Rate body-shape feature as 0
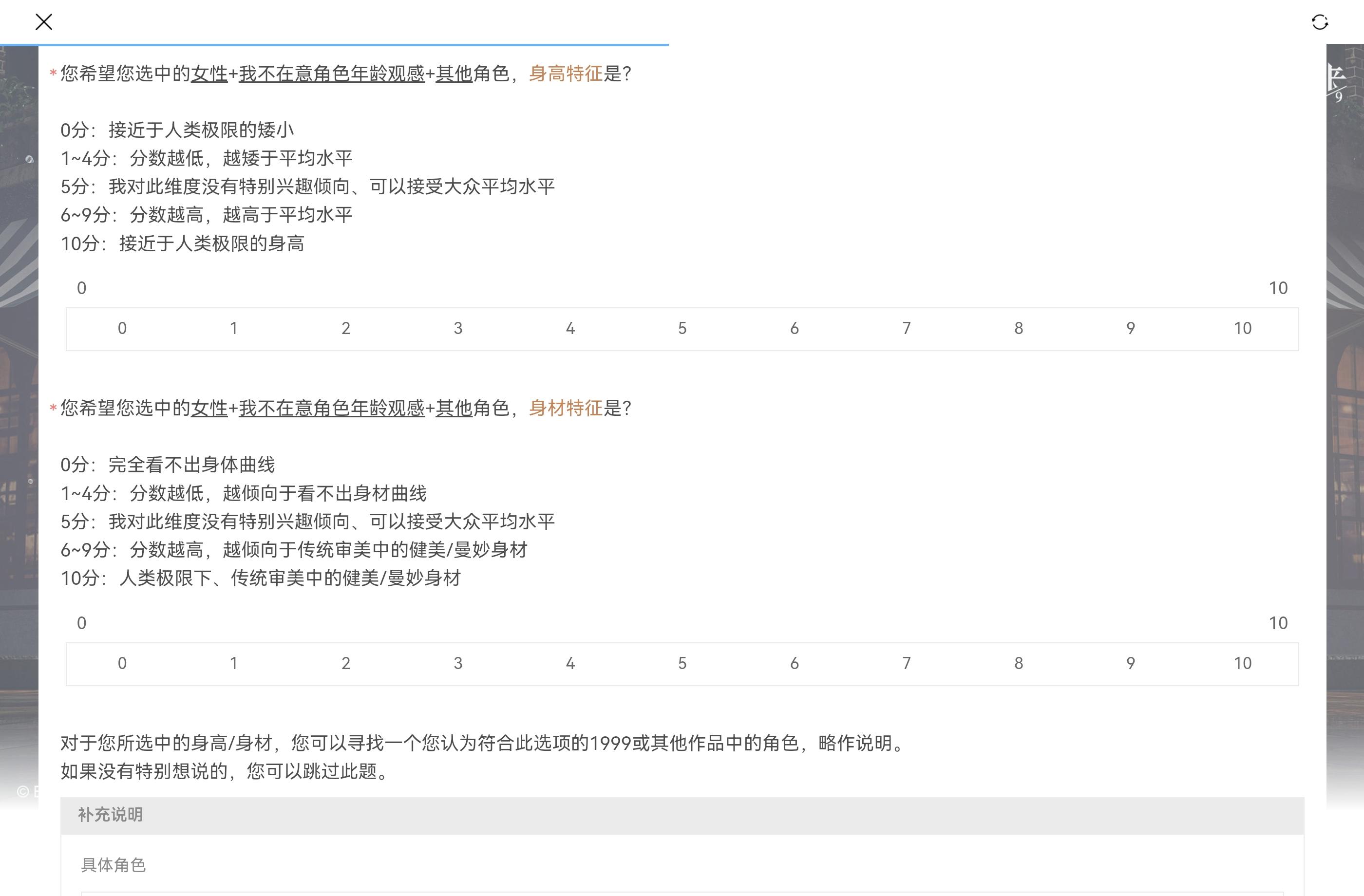1364x896 pixels. click(122, 663)
